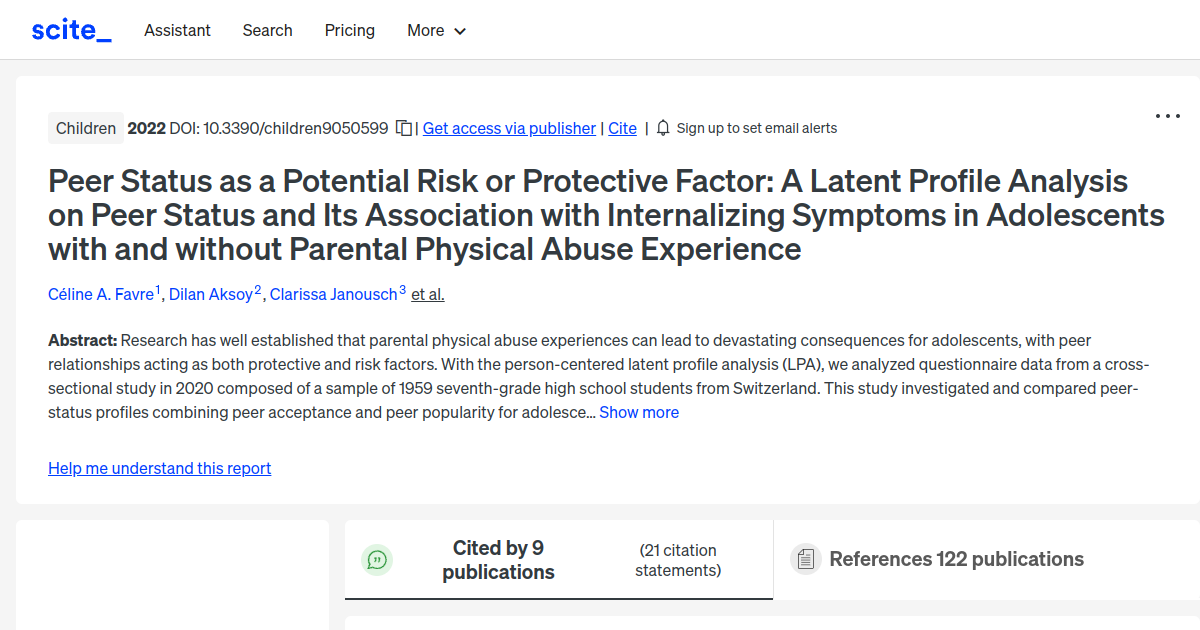
Task: Open the Assistant page
Action: [x=177, y=31]
